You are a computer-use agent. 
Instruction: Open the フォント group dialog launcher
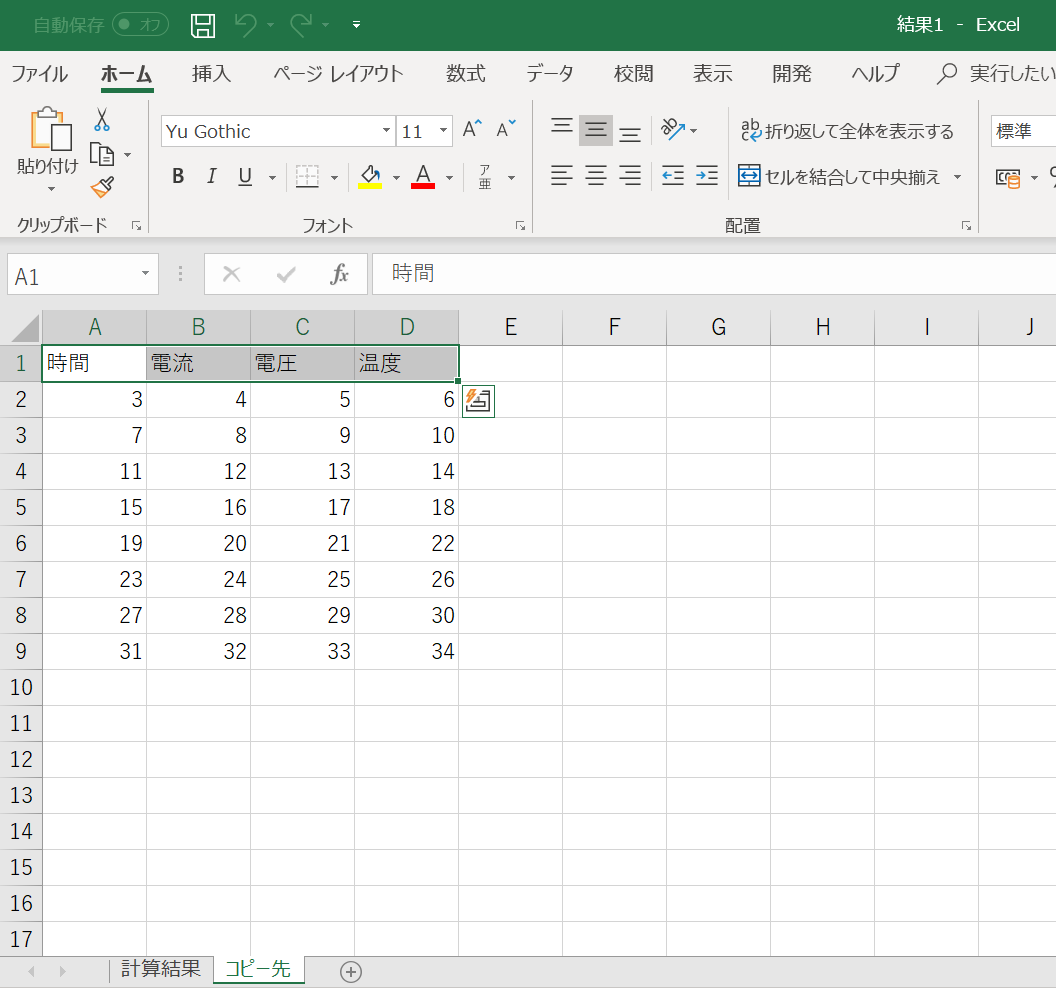tap(521, 226)
